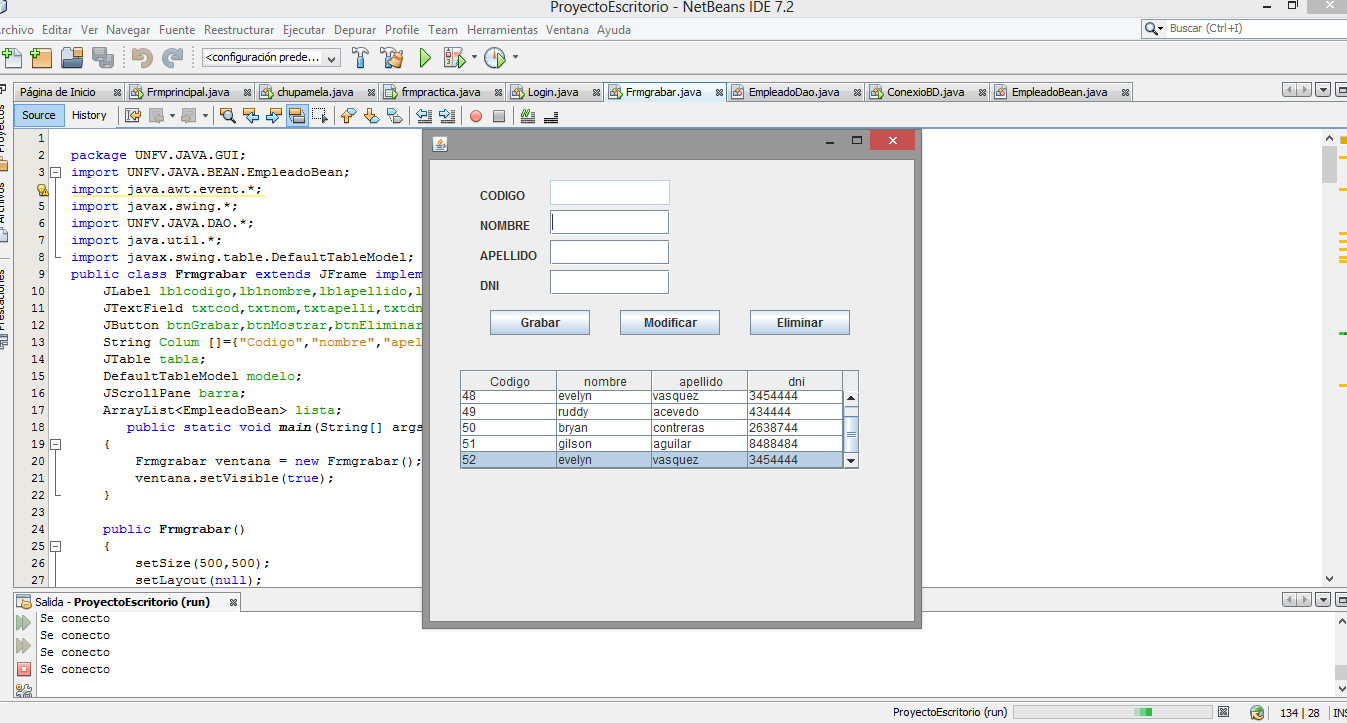Screen dimensions: 1347x723
Task: Click the Debug Project icon
Action: coord(453,58)
